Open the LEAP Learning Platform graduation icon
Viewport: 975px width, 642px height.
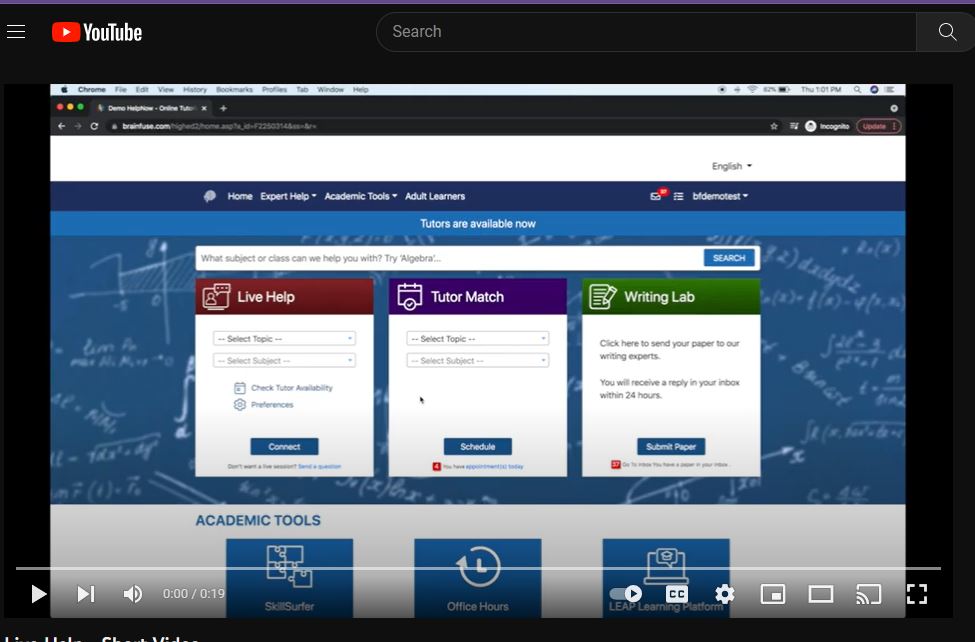tap(665, 563)
